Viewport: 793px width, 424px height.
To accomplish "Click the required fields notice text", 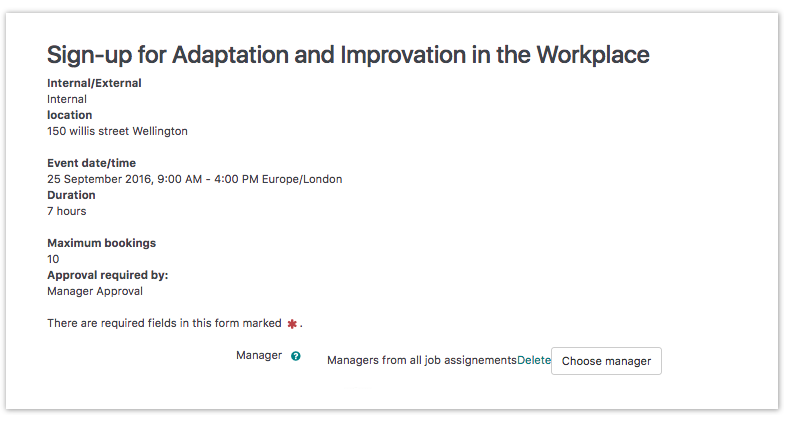I will coord(164,324).
